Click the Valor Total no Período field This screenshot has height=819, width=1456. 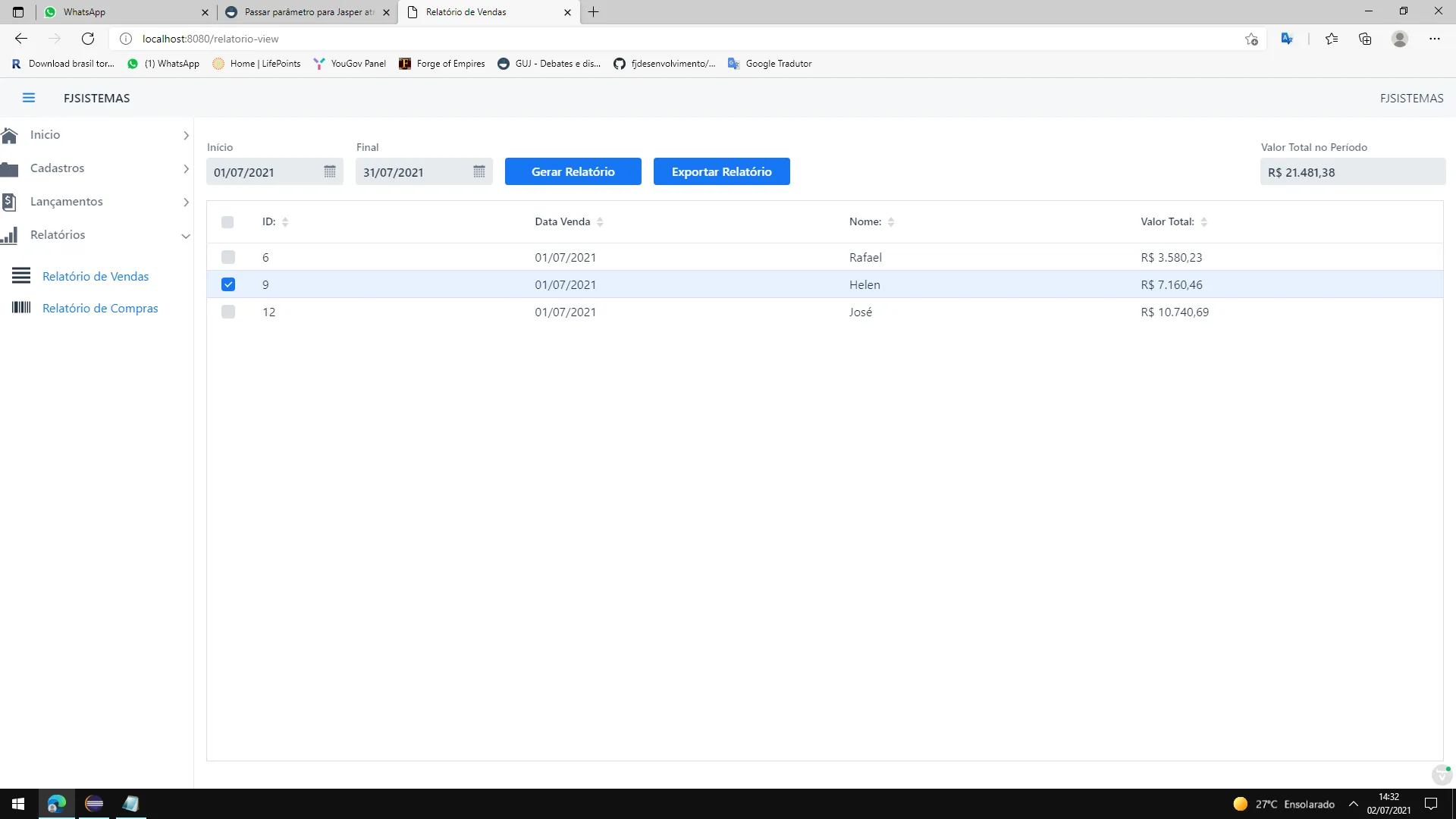click(1352, 172)
